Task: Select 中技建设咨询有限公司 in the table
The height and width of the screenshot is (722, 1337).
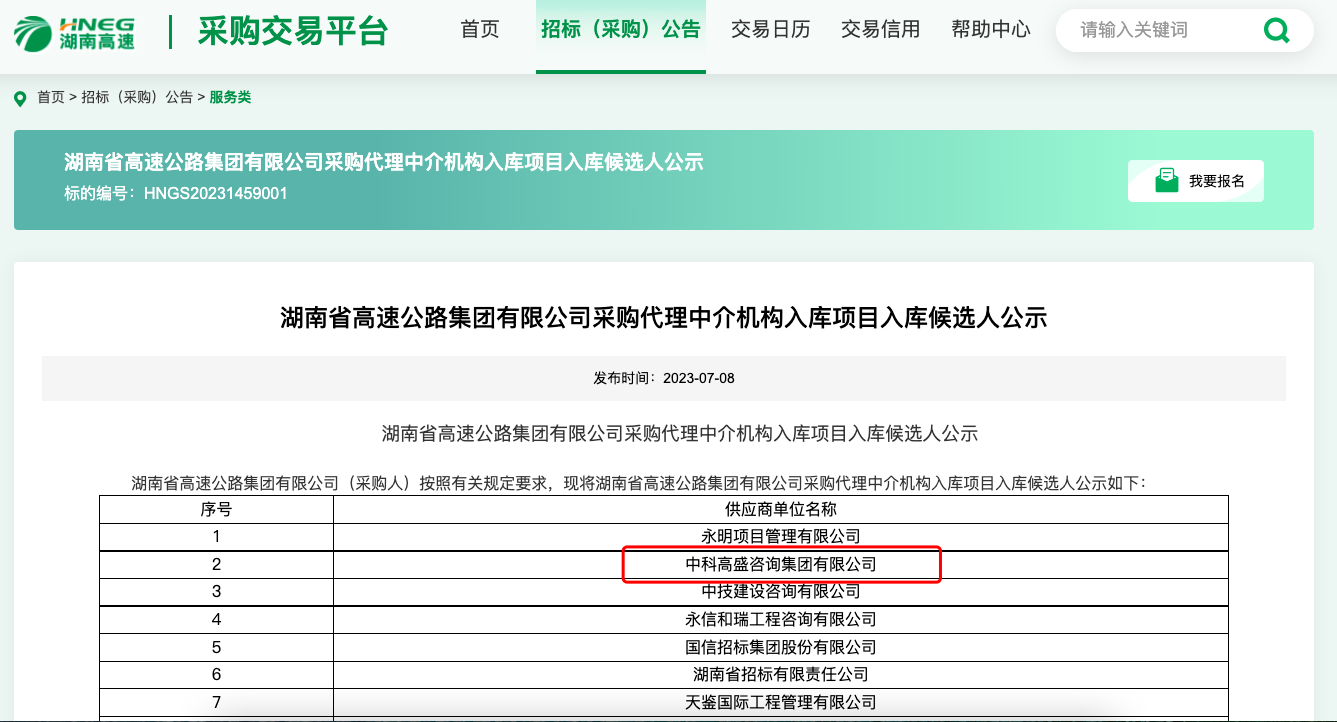Action: [x=781, y=592]
